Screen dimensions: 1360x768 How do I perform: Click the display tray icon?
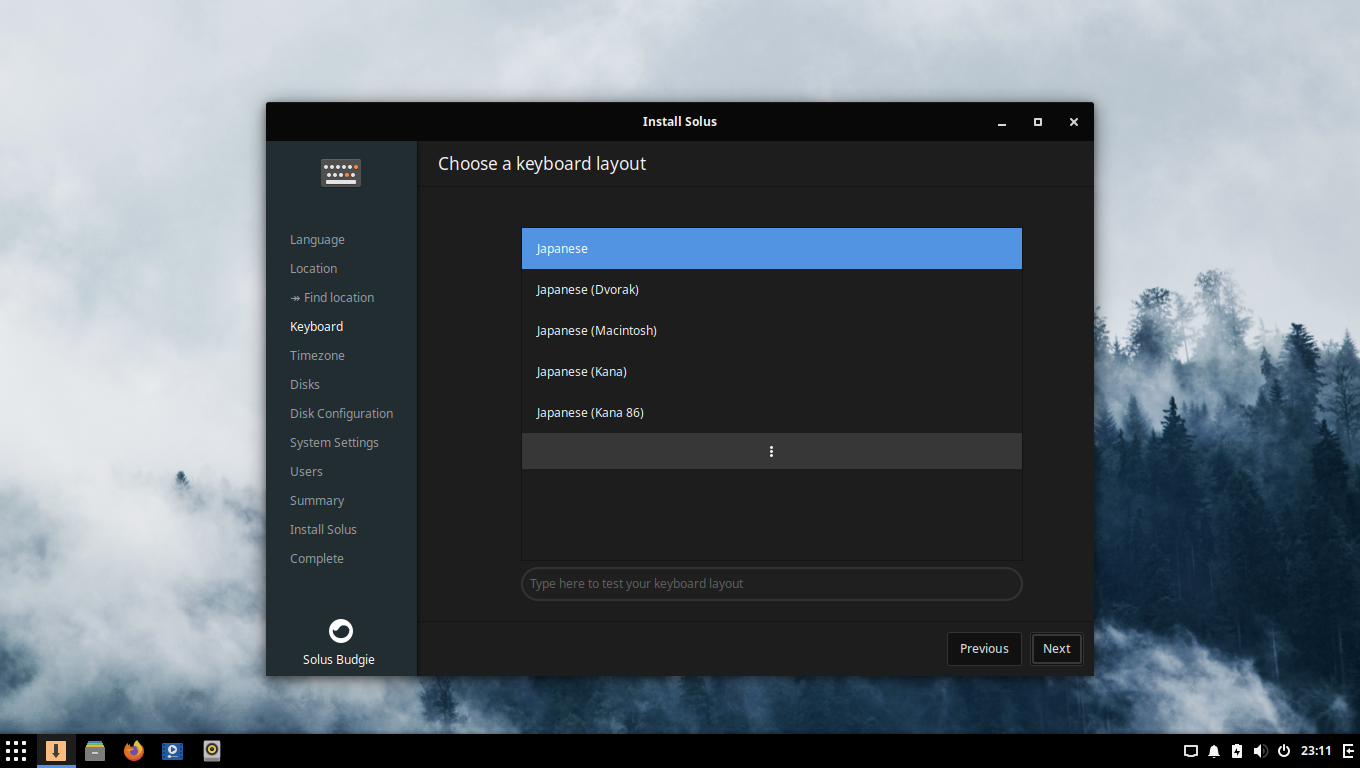click(1191, 751)
